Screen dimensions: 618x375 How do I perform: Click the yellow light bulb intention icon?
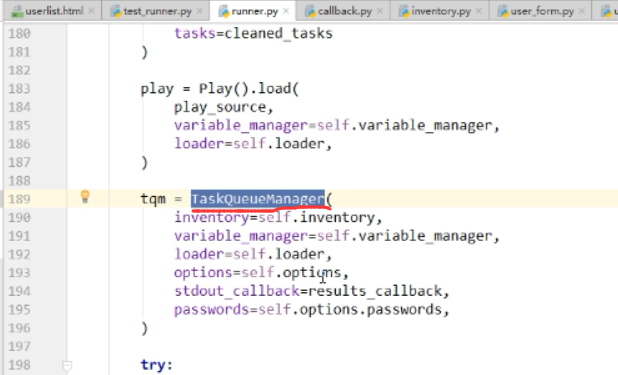coord(85,196)
